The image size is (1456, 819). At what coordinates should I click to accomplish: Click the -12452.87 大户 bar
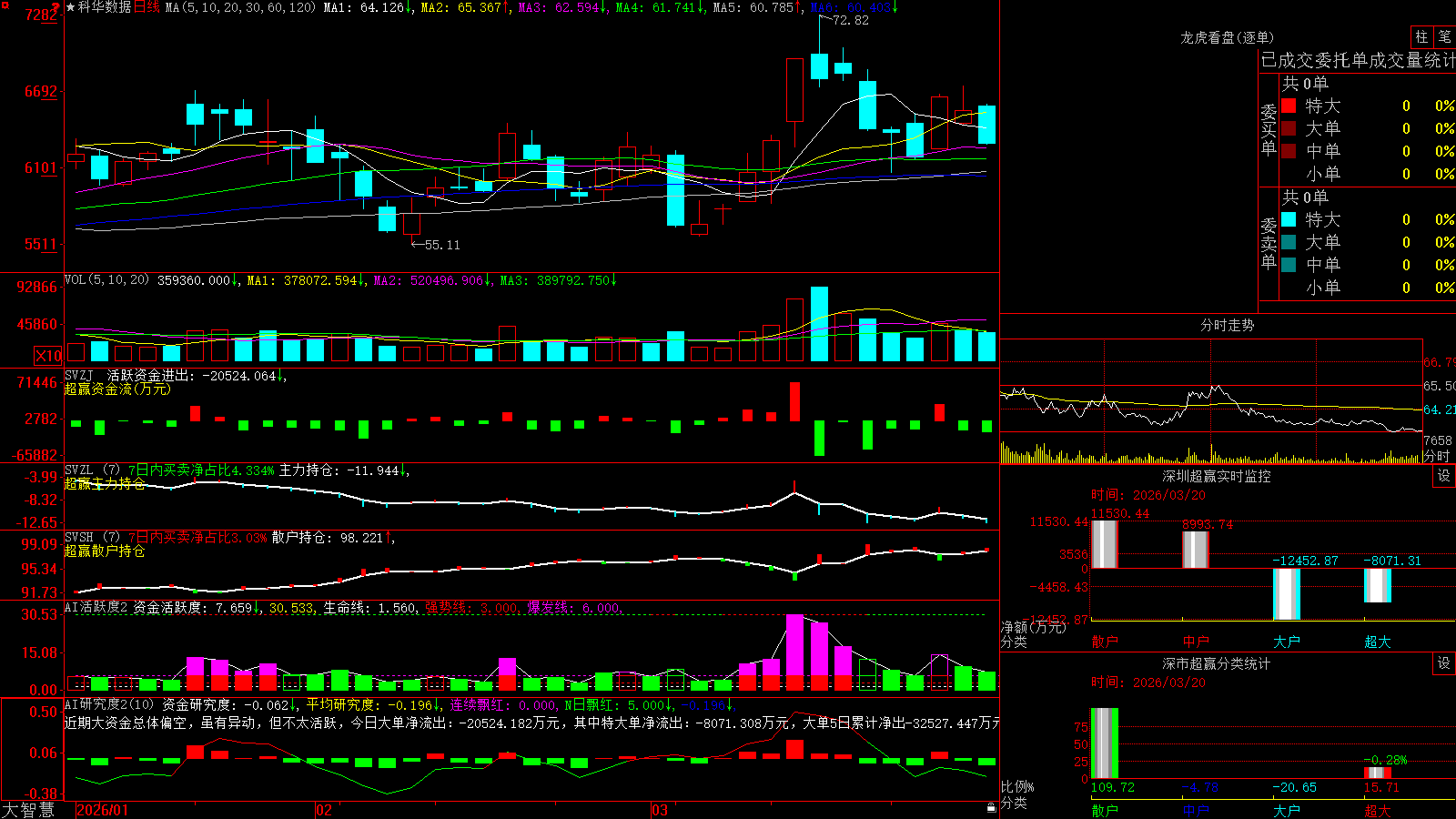click(x=1287, y=594)
